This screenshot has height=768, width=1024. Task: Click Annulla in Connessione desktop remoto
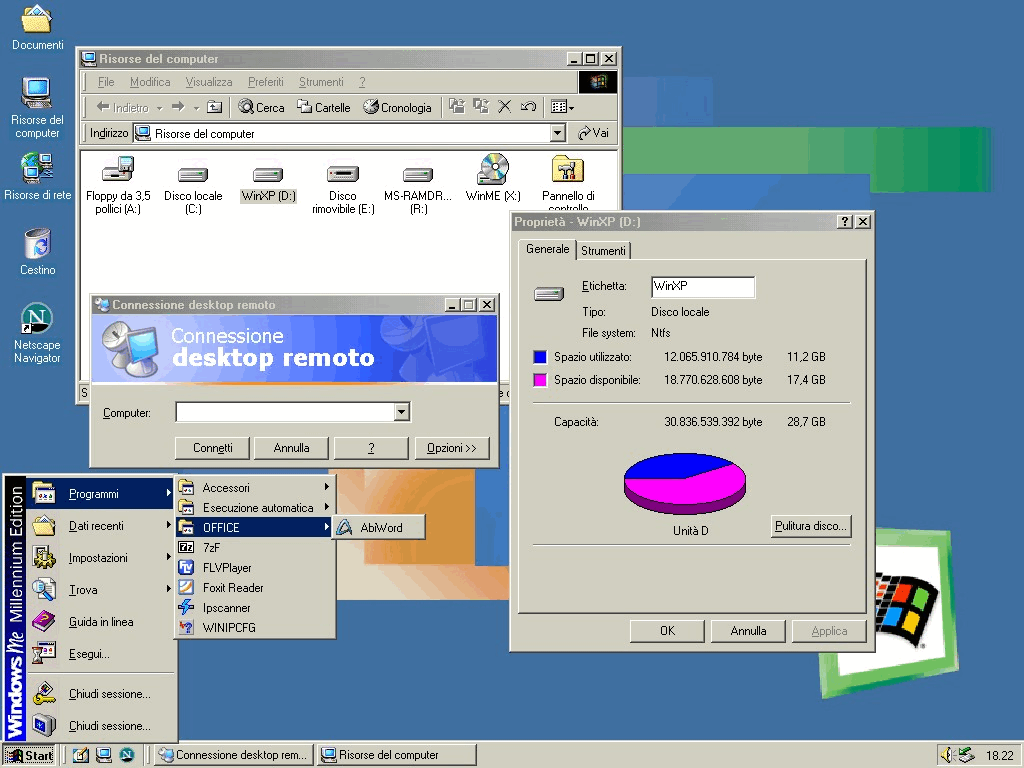pos(291,448)
